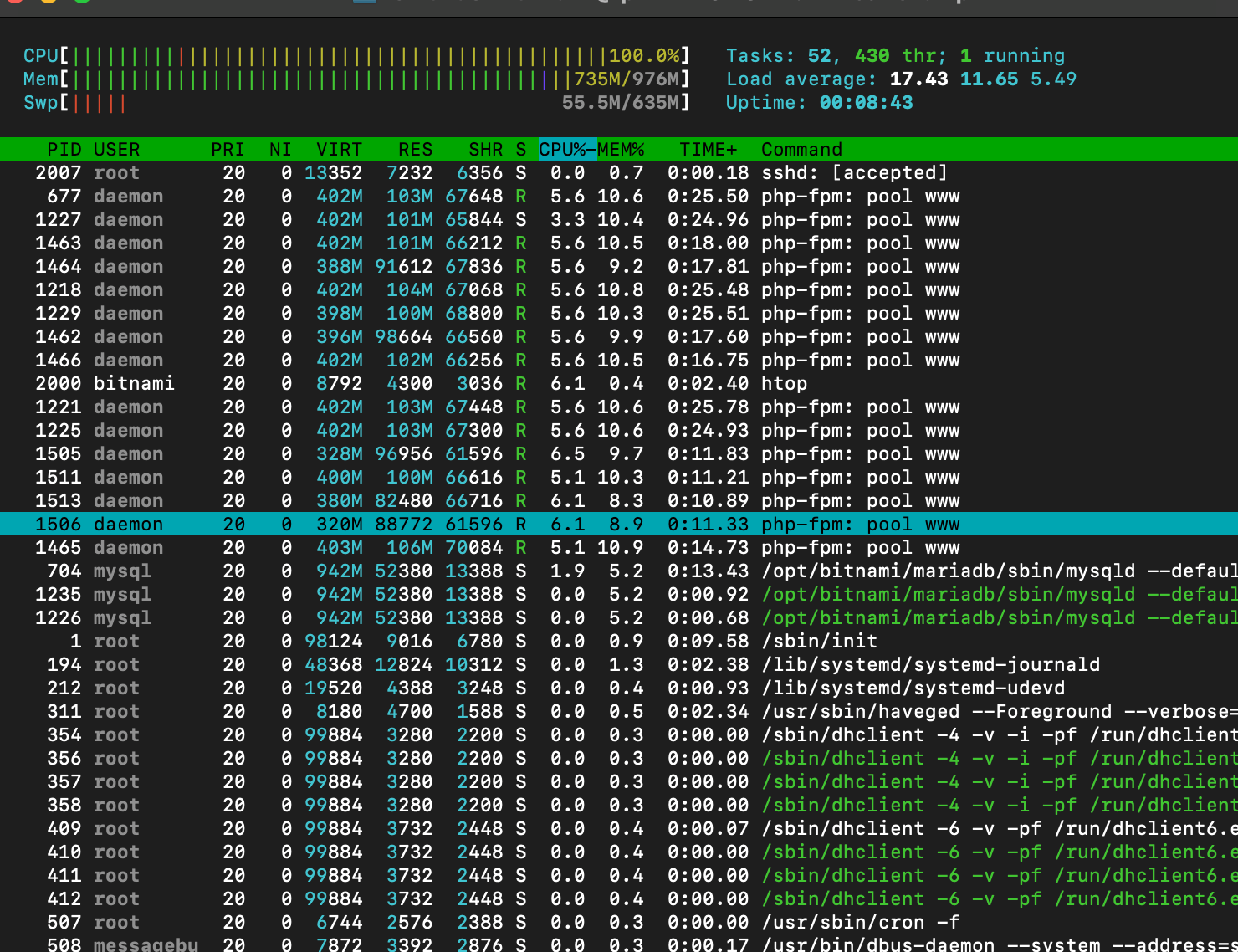Sort by the PRI column header
This screenshot has height=952, width=1238.
(x=228, y=149)
